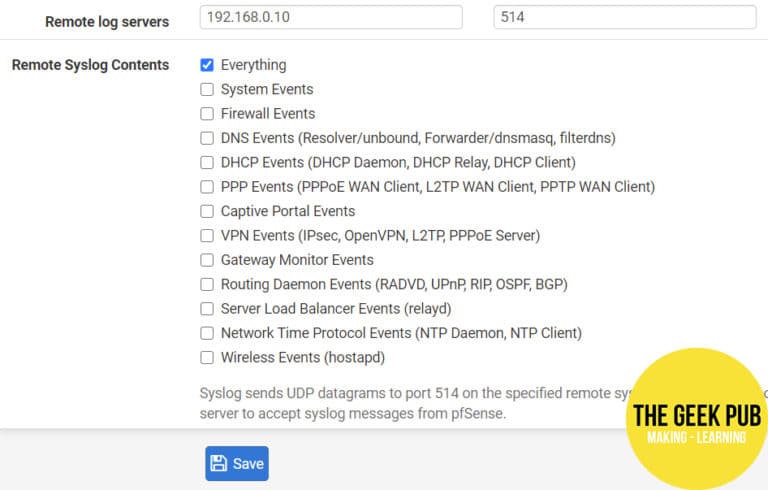Click the 192.168.0.10 server address field
Image resolution: width=768 pixels, height=490 pixels.
tap(330, 18)
